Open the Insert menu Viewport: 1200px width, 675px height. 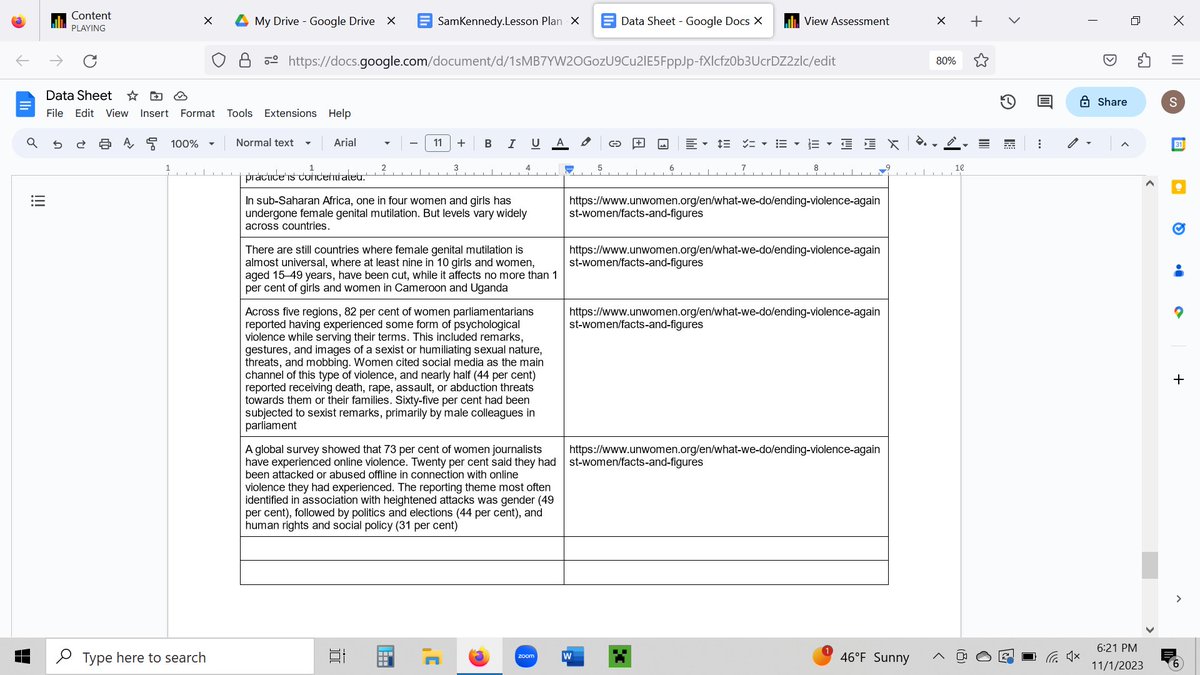click(x=154, y=113)
